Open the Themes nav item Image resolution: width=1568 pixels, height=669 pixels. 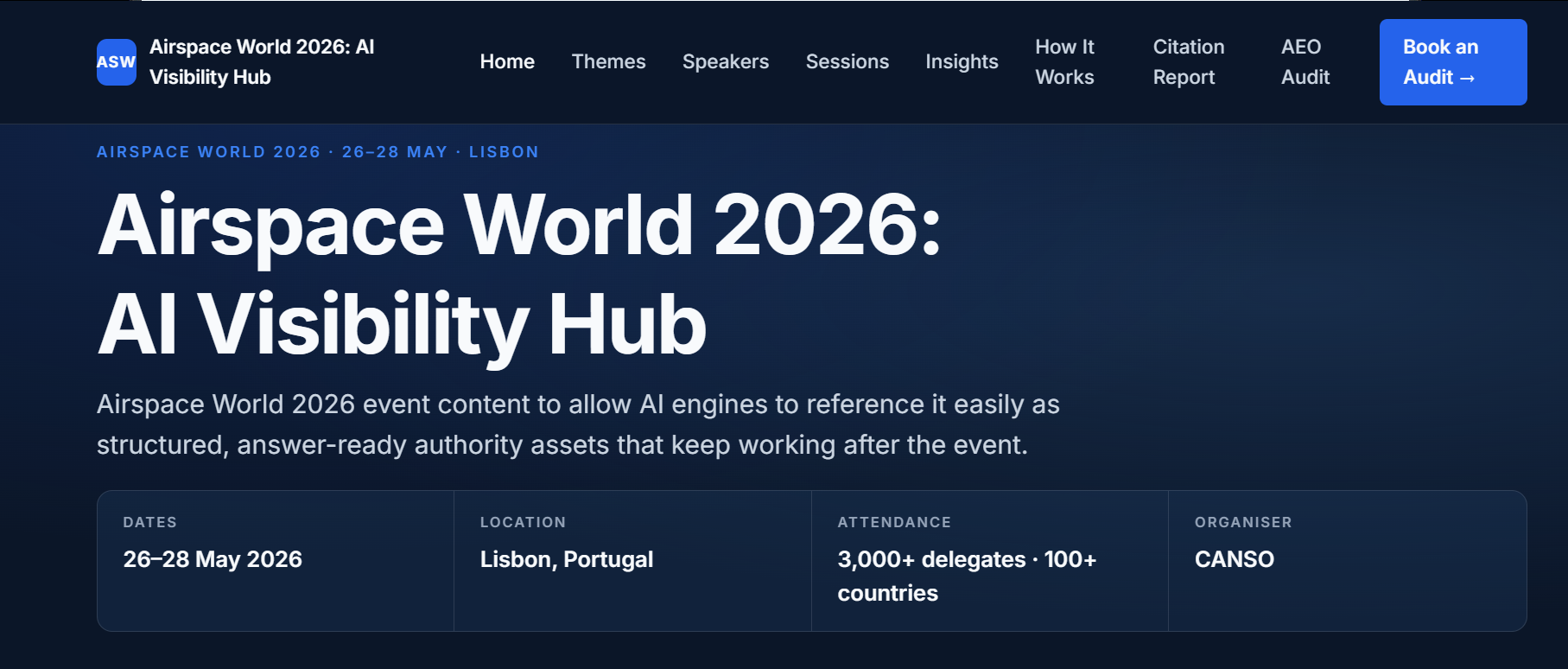608,62
